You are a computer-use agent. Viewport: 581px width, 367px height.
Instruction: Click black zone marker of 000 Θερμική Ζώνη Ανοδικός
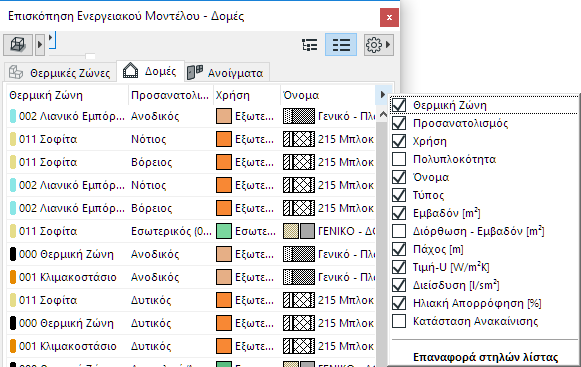[13, 254]
